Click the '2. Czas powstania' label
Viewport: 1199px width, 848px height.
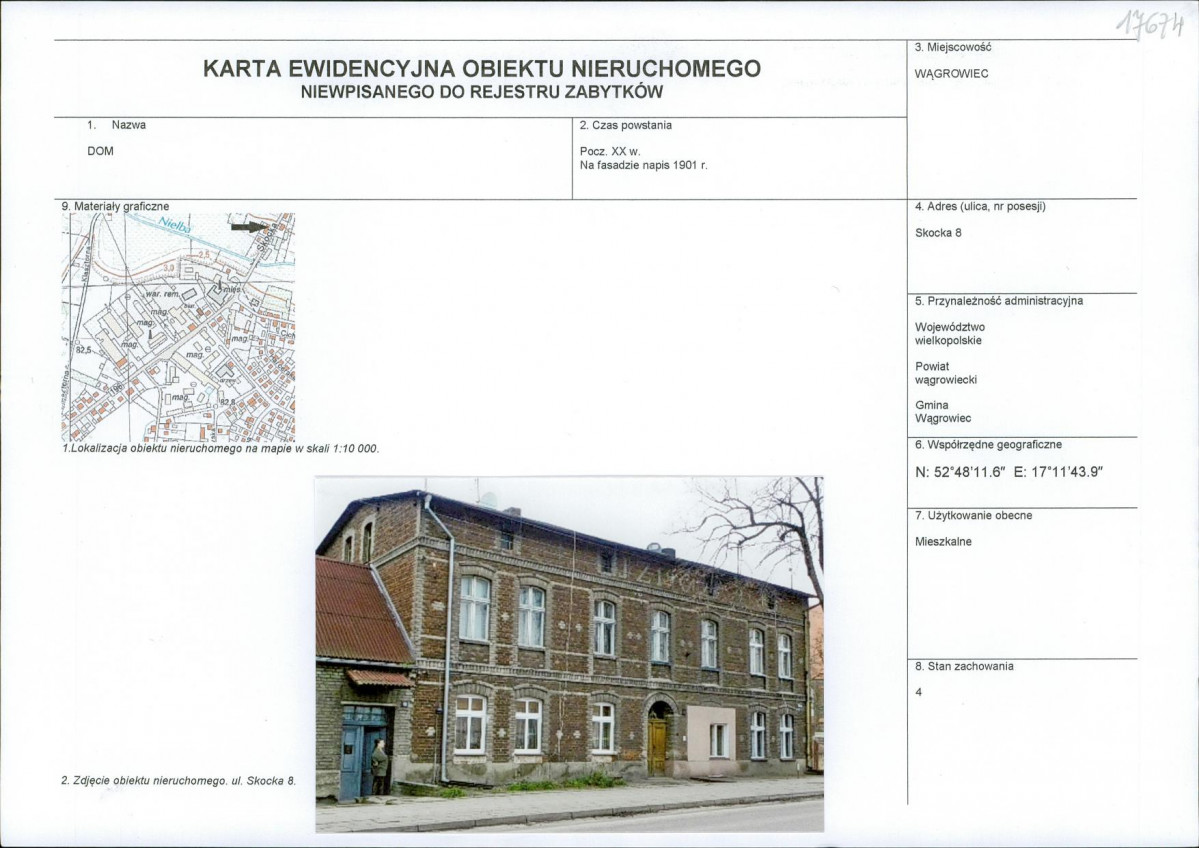point(625,125)
